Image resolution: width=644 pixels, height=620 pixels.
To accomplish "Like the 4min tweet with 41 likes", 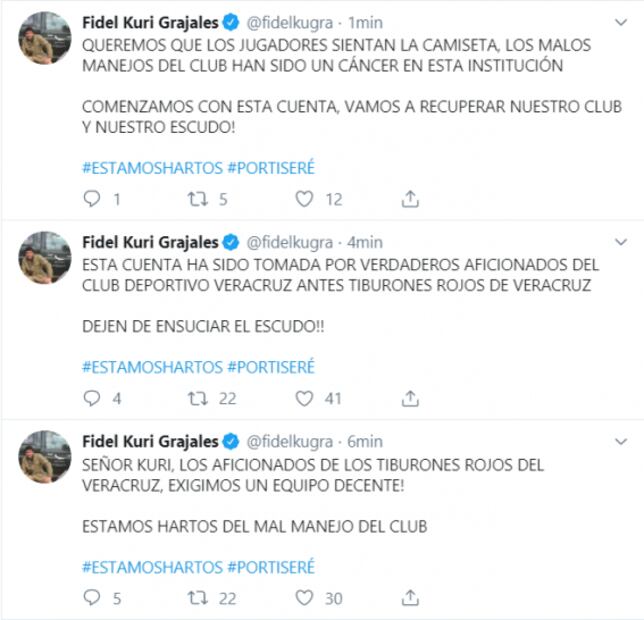I will click(x=304, y=399).
